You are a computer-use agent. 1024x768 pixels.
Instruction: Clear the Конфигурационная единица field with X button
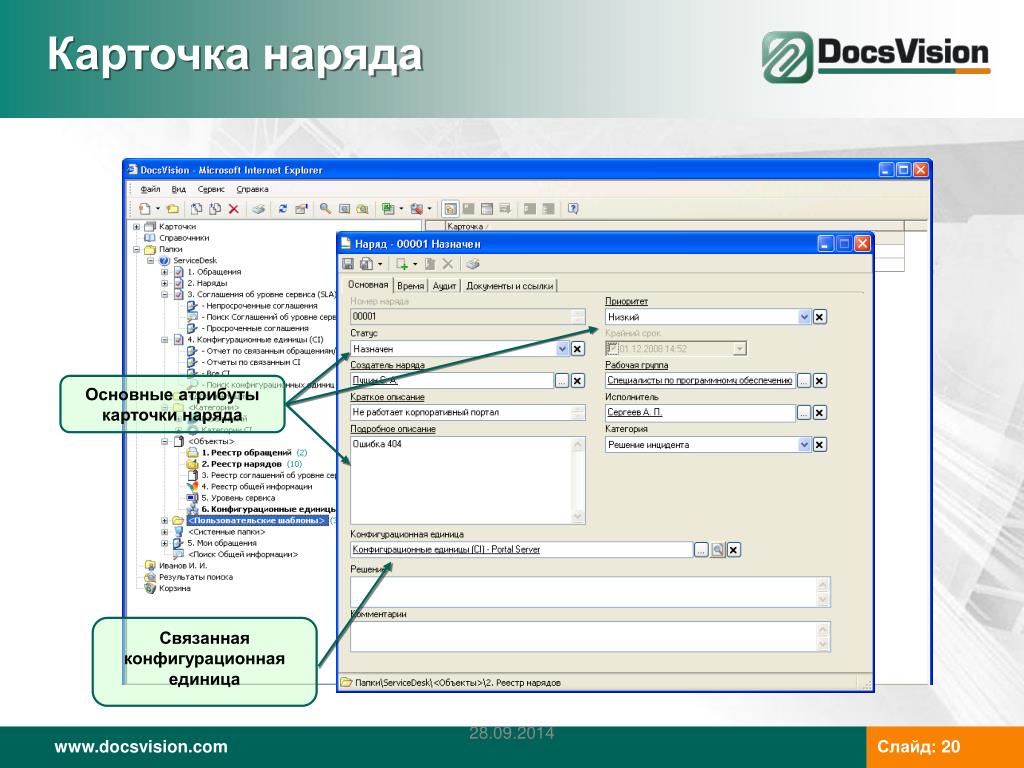734,550
